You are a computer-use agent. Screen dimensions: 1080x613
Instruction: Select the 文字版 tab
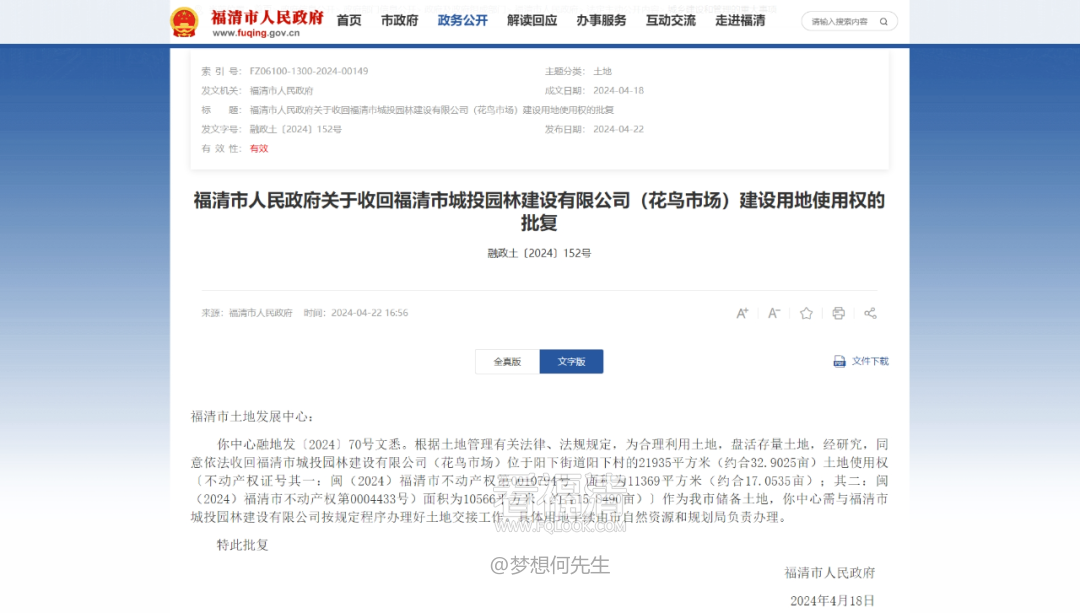pyautogui.click(x=571, y=362)
